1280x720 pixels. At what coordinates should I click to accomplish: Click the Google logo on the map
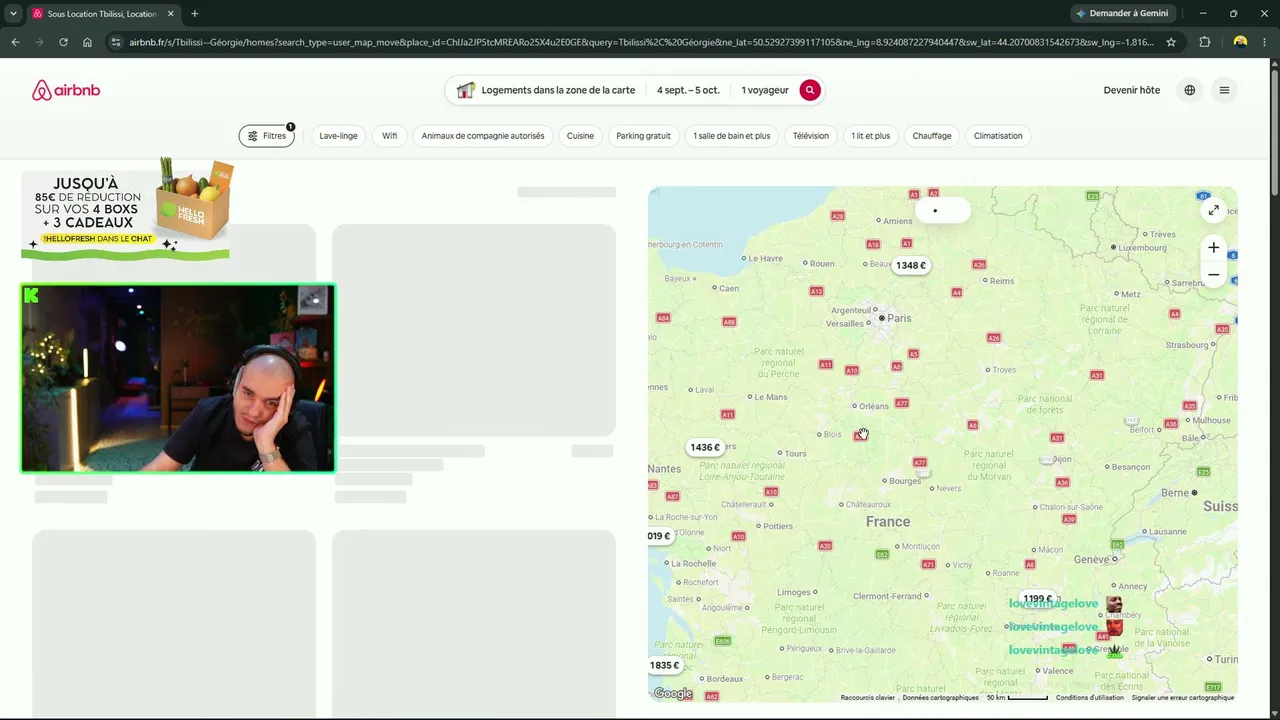(x=674, y=694)
